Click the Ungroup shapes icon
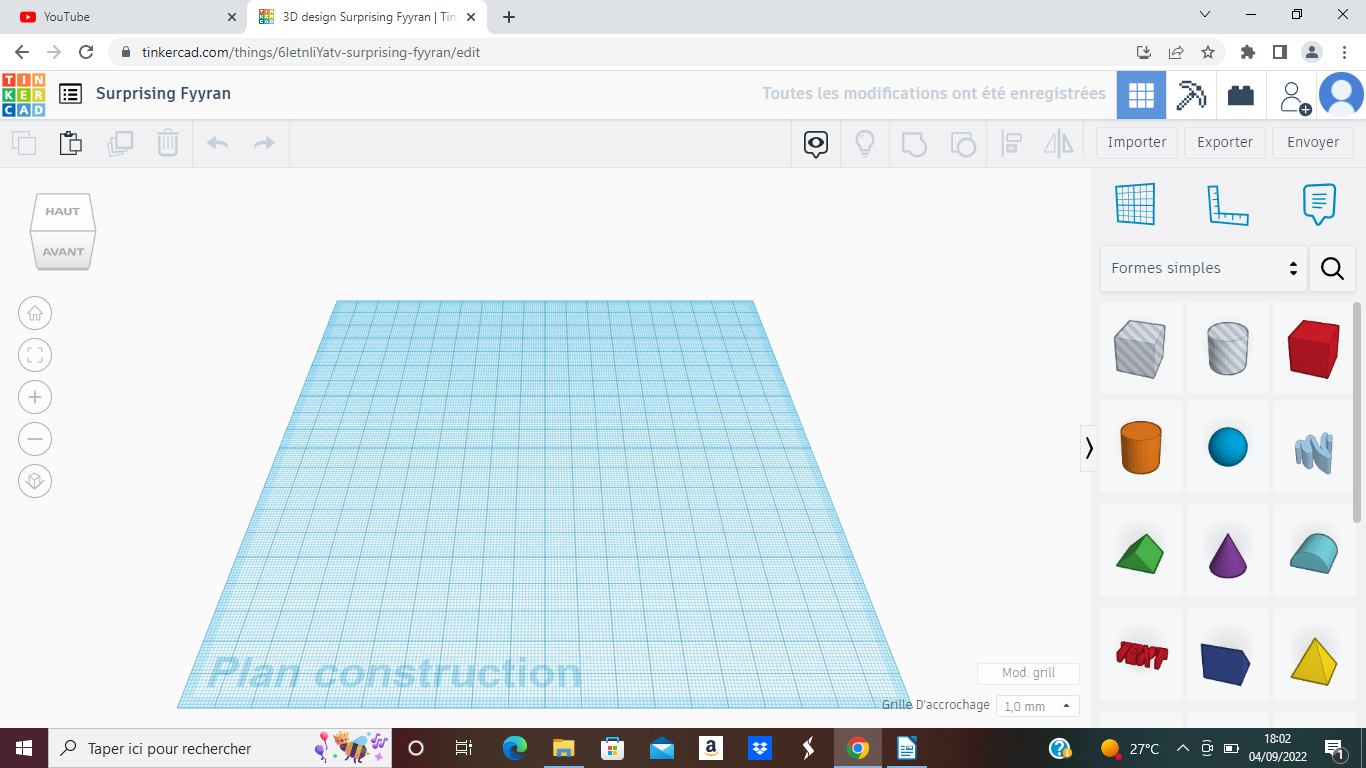Screen dimensions: 1366x768 (962, 144)
